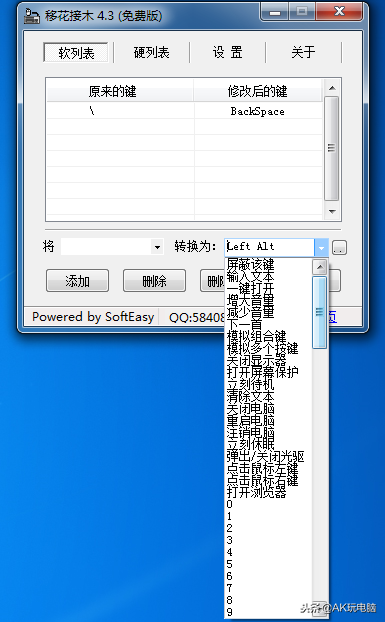385x622 pixels.
Task: Choose 打开浏览器 option in list
Action: tap(256, 492)
